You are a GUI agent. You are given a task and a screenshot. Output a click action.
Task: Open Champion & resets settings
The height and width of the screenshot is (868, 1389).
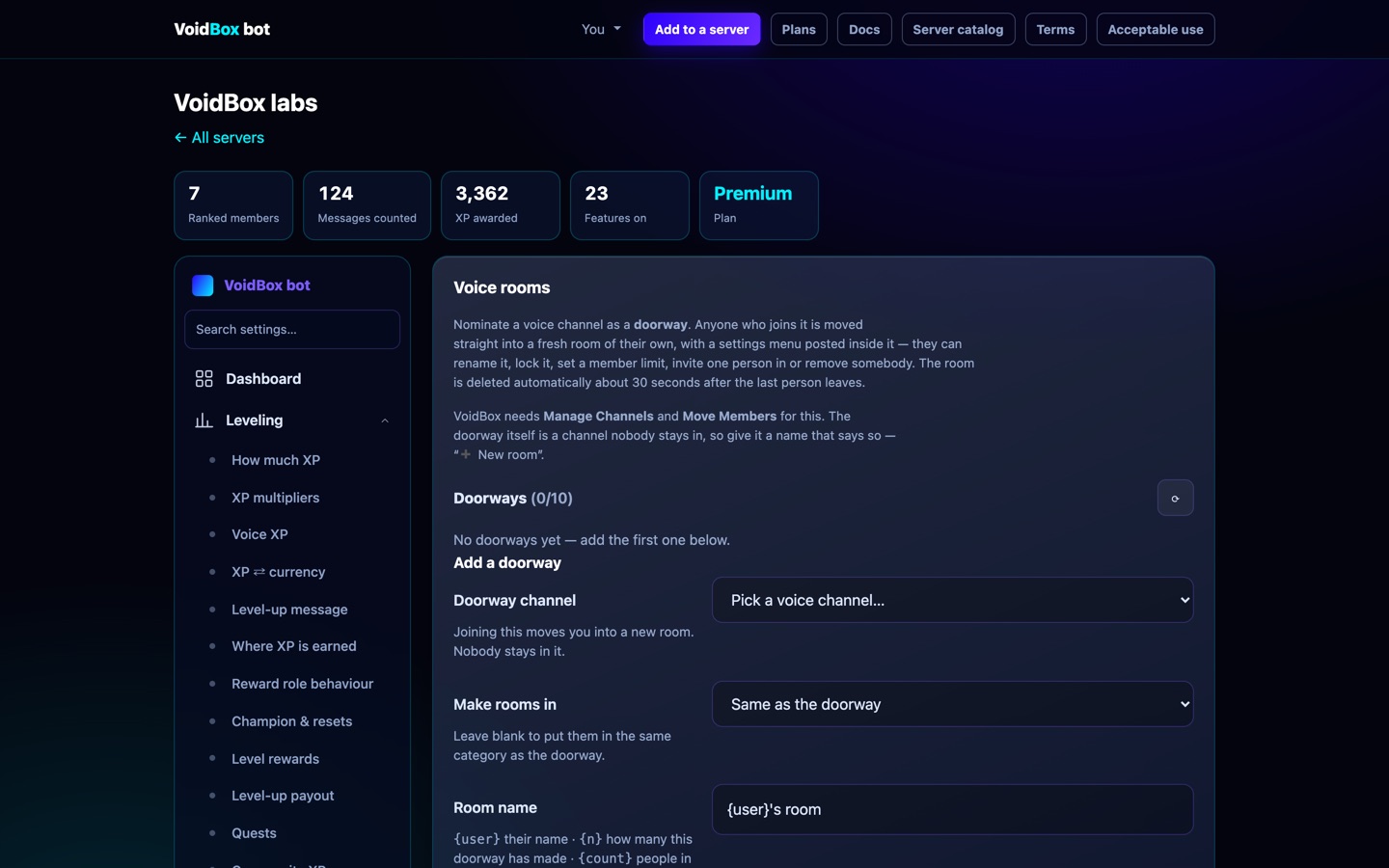coord(291,721)
